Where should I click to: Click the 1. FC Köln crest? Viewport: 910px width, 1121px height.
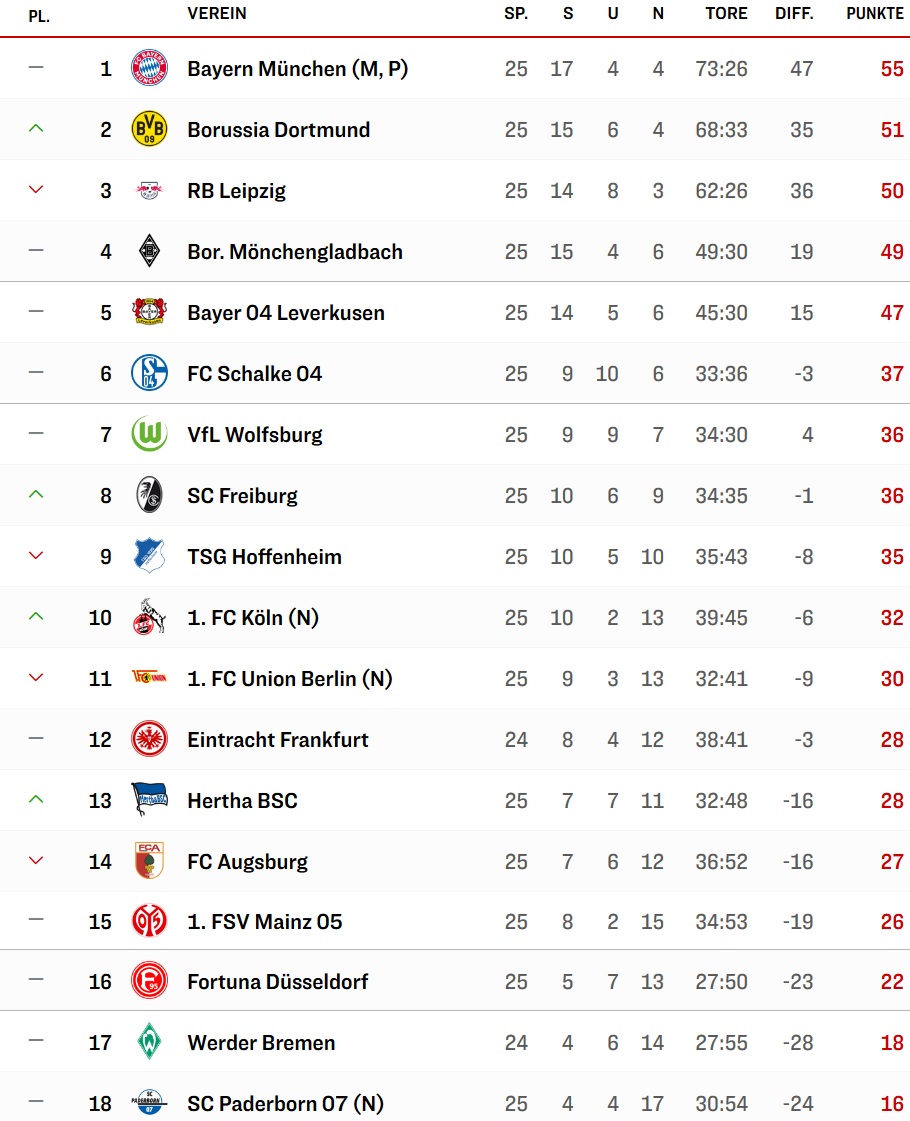150,617
